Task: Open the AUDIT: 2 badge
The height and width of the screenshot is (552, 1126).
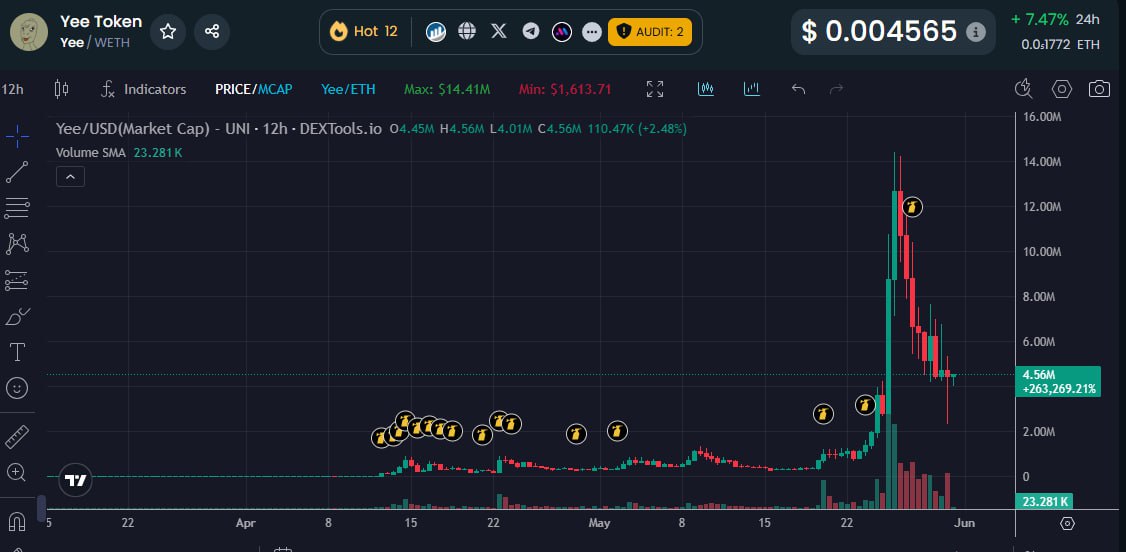Action: click(x=650, y=32)
